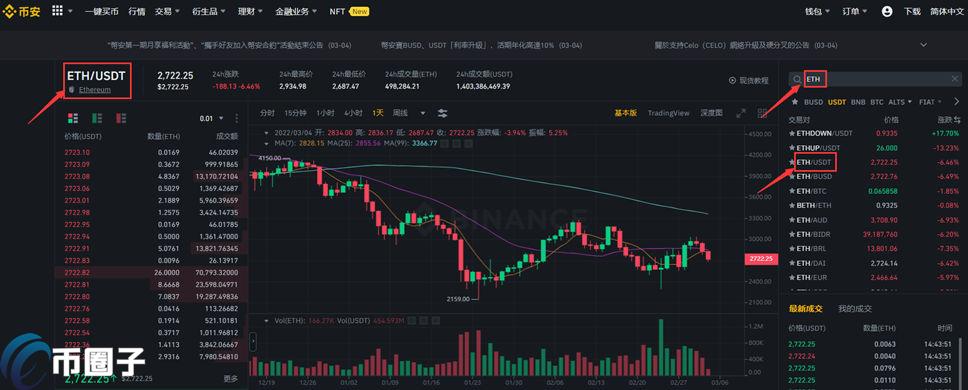The image size is (968, 390).
Task: Open order book more options icon
Action: [x=236, y=118]
